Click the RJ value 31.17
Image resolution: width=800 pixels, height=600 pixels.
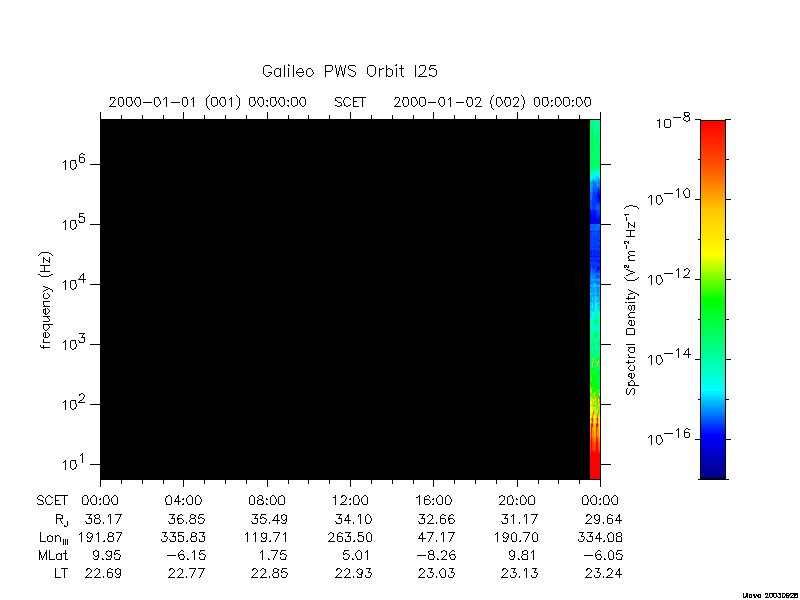[x=519, y=519]
